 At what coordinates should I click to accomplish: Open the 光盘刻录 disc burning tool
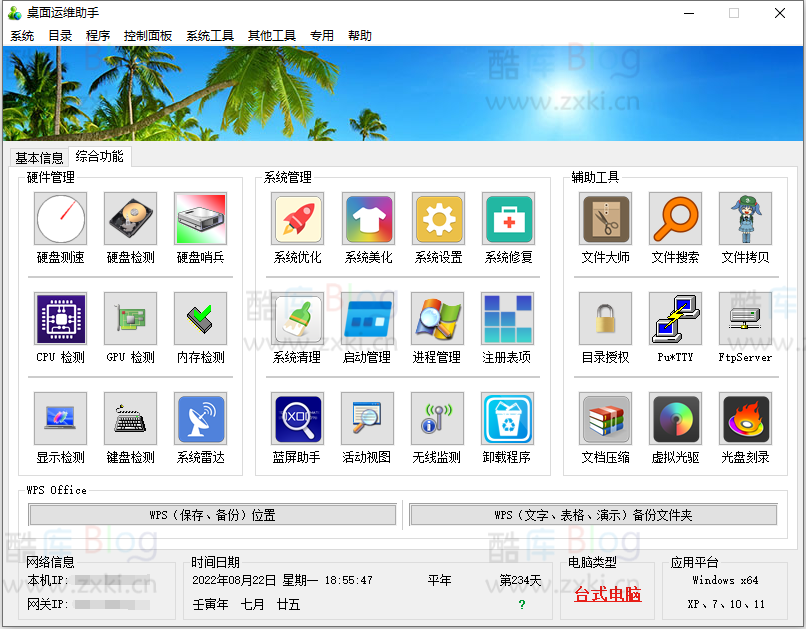point(745,426)
